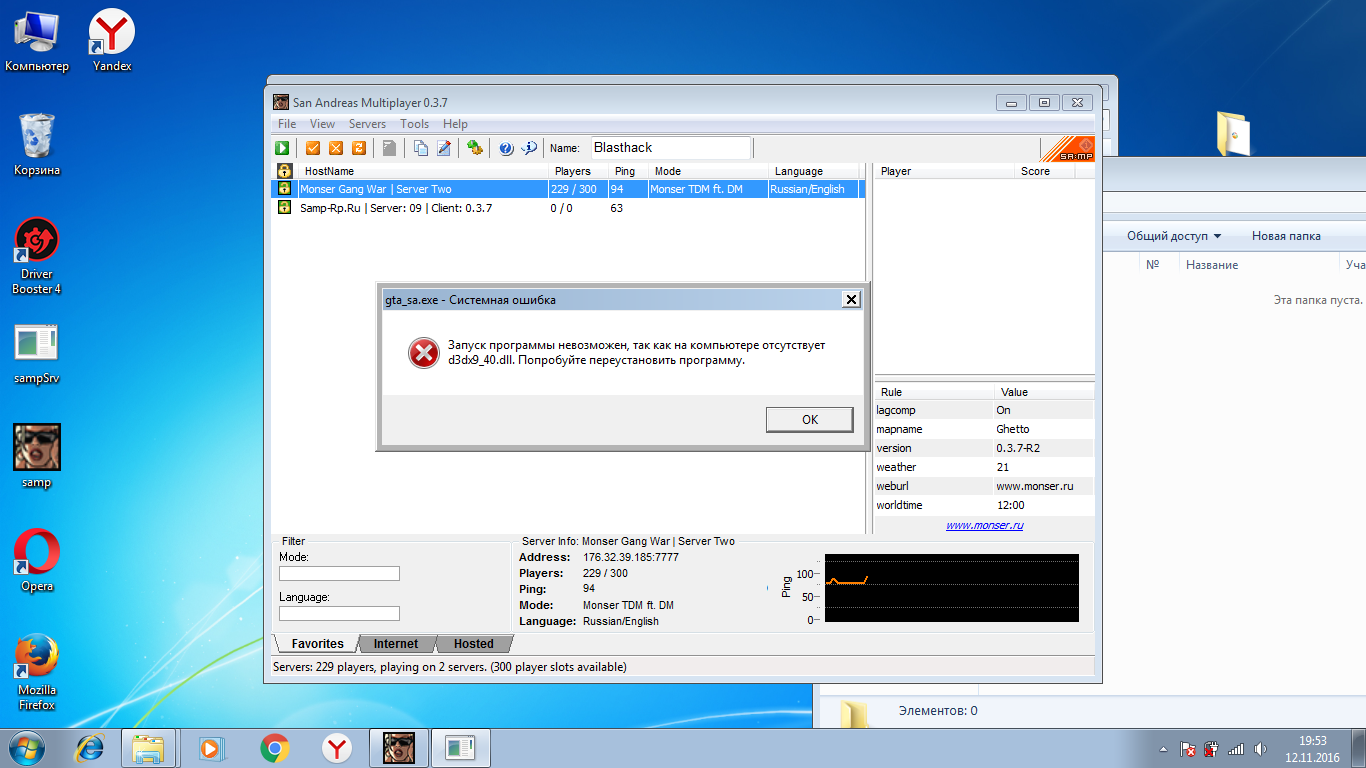Viewport: 1366px width, 768px height.
Task: Click Internet Explorer in the taskbar
Action: pyautogui.click(x=90, y=748)
